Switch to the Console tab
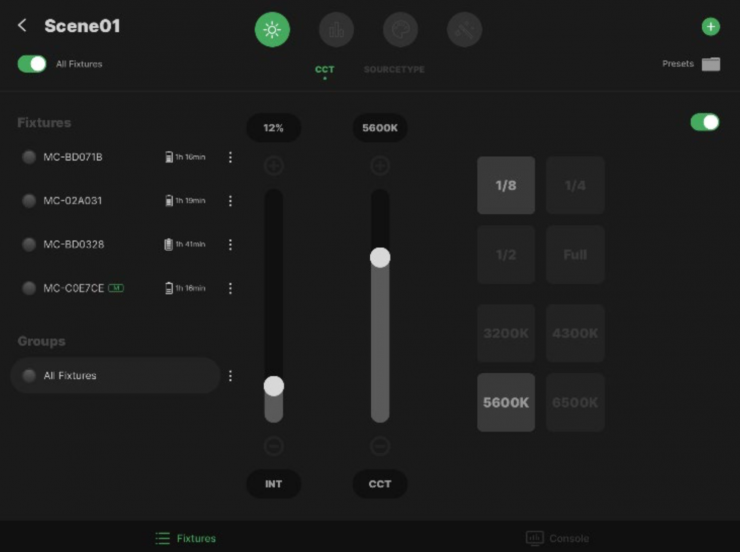The height and width of the screenshot is (552, 740). coord(558,538)
